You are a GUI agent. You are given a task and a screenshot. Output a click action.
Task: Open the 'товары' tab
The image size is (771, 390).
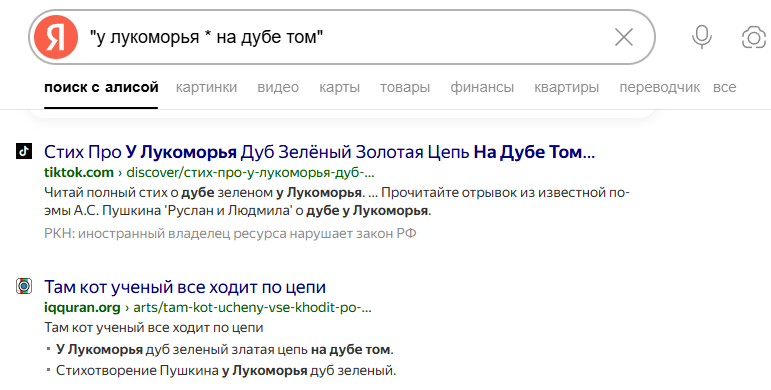click(405, 88)
